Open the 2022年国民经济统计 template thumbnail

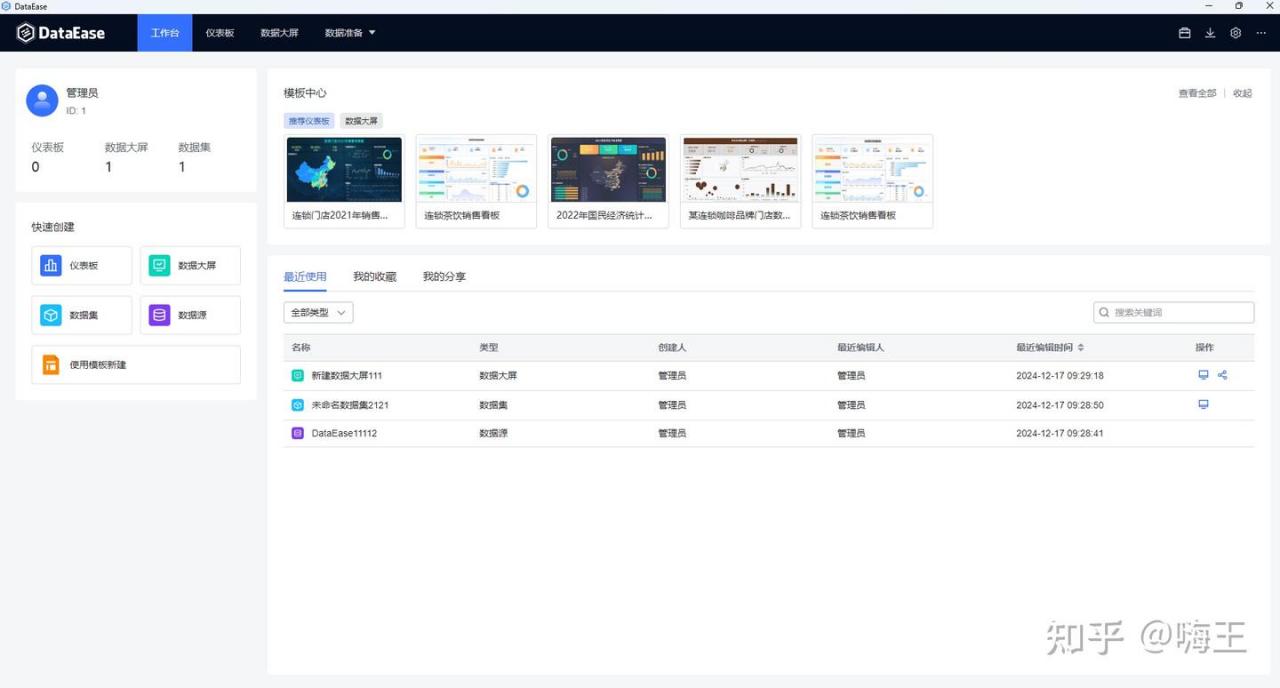[608, 170]
